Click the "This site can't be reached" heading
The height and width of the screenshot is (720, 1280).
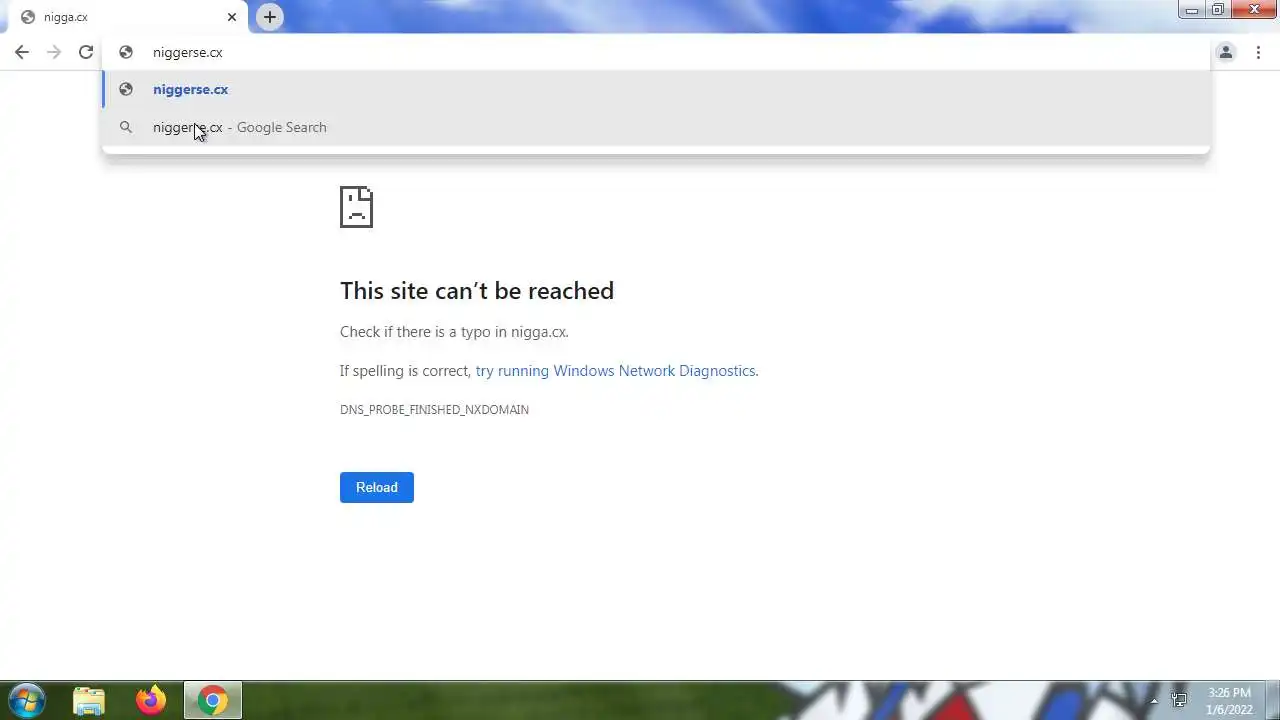(477, 290)
